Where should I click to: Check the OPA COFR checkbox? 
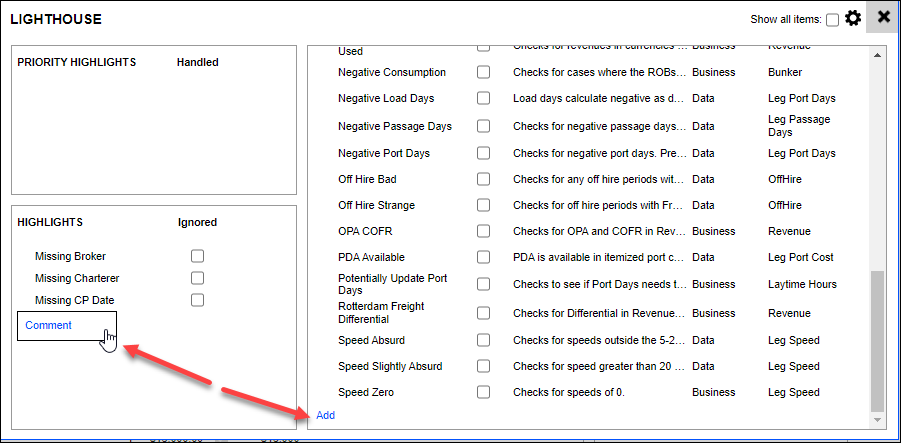pyautogui.click(x=483, y=231)
